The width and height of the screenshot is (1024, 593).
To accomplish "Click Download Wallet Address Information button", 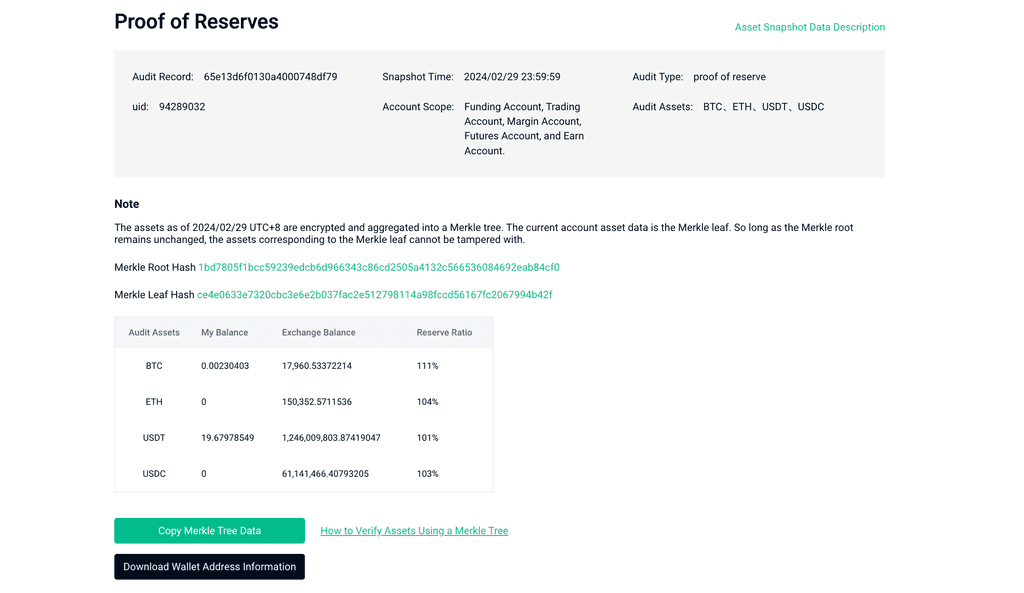I will coord(209,566).
